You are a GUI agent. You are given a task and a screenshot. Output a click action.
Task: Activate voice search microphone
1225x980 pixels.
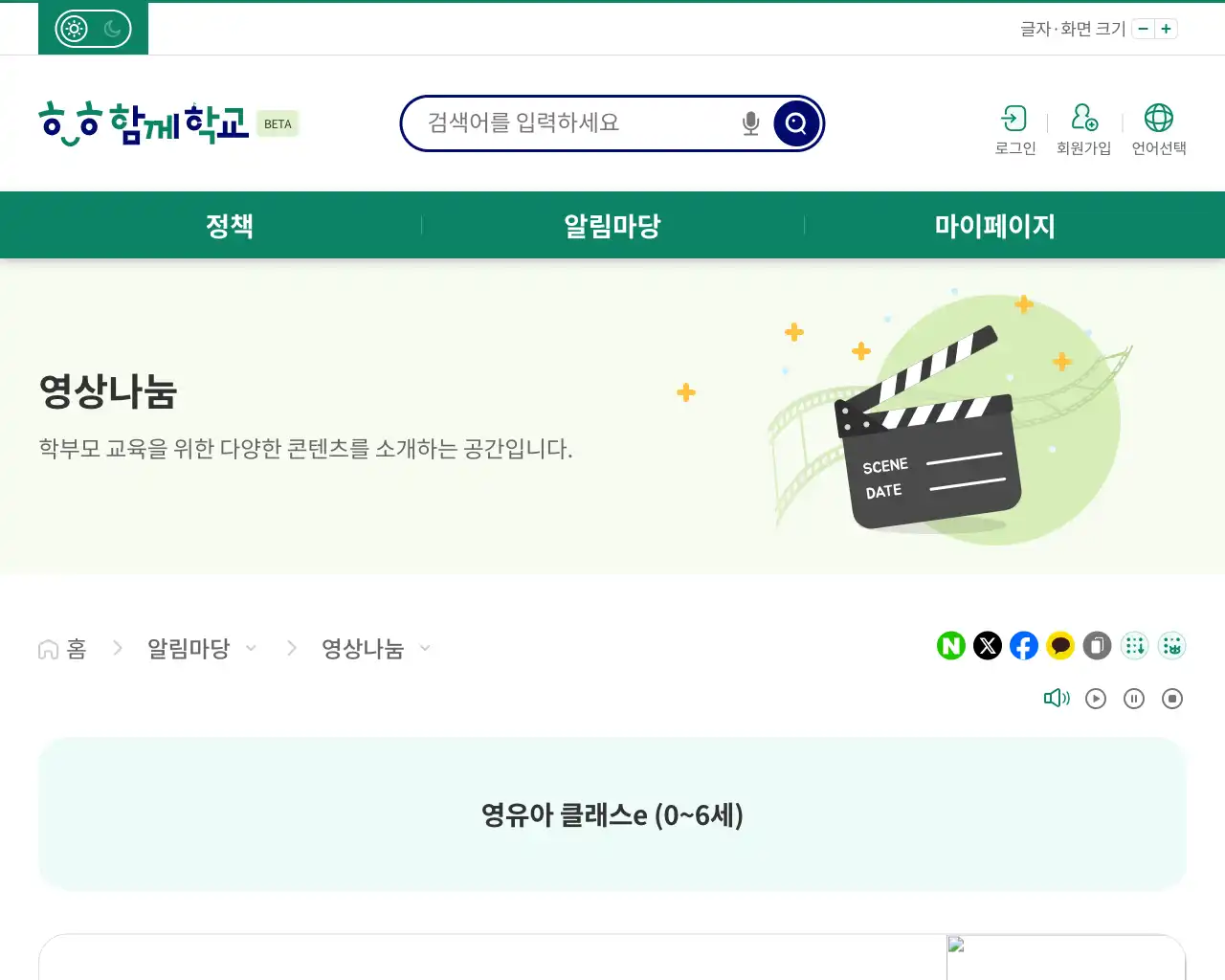749,122
